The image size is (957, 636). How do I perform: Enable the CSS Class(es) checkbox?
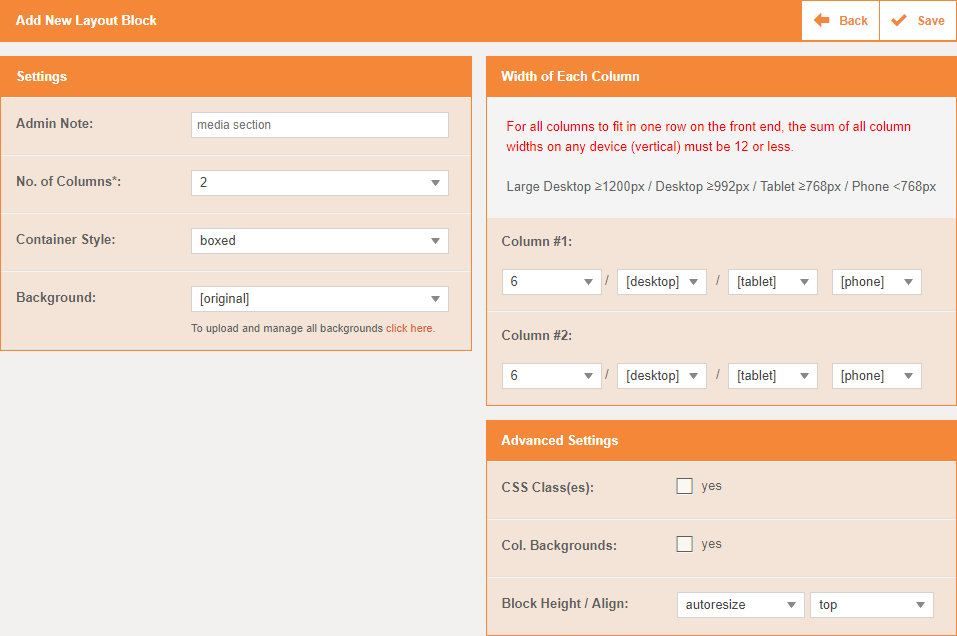tap(685, 486)
